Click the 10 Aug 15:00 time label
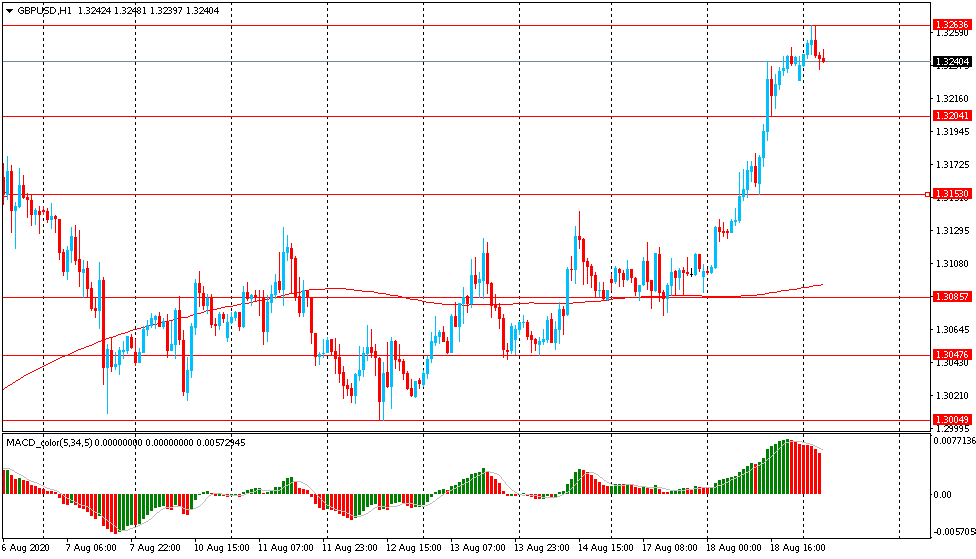Image resolution: width=976 pixels, height=559 pixels. (220, 548)
